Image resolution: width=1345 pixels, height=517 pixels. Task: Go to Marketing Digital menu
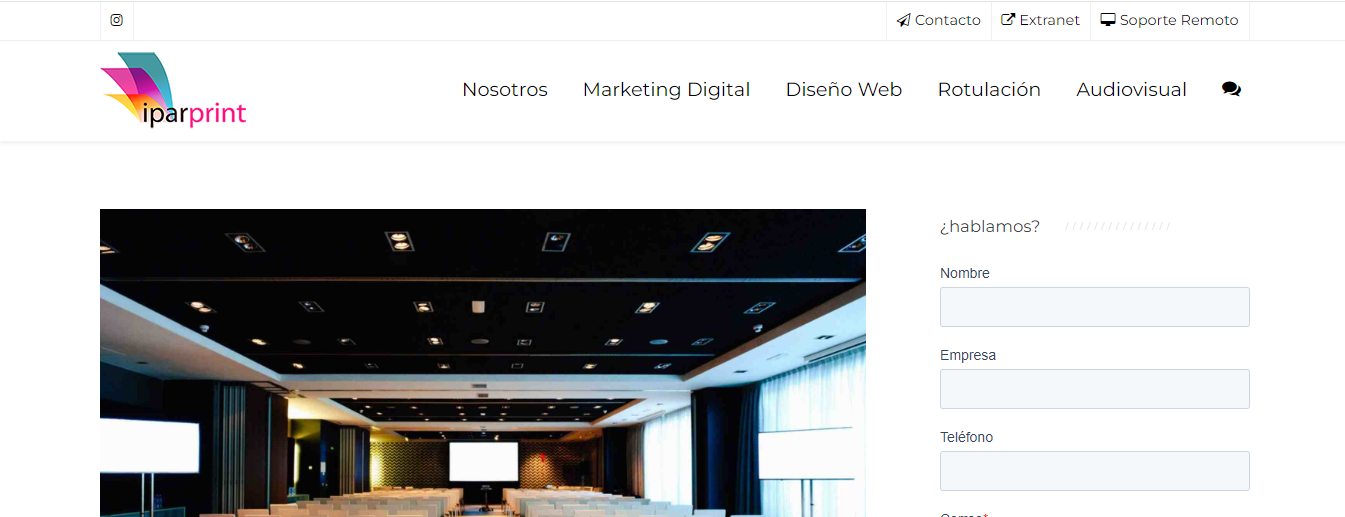pyautogui.click(x=666, y=90)
